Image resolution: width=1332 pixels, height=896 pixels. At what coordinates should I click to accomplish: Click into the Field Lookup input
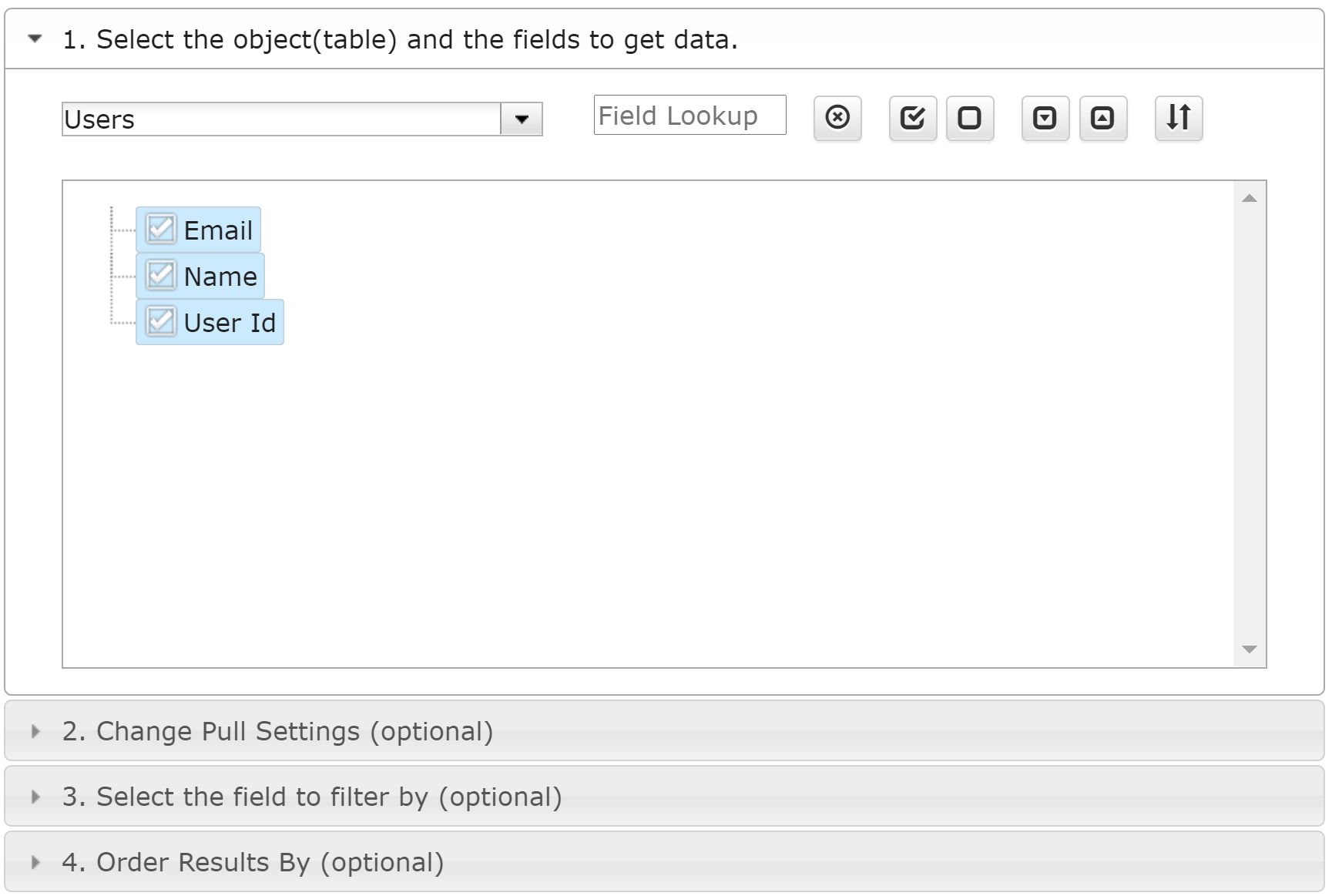click(x=690, y=115)
